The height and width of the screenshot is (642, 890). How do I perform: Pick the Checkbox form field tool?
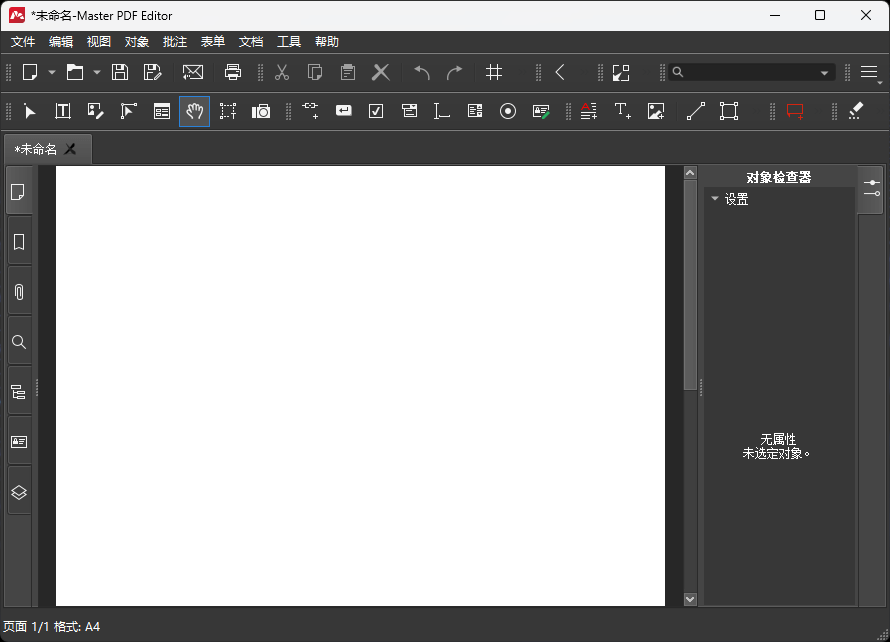tap(376, 111)
